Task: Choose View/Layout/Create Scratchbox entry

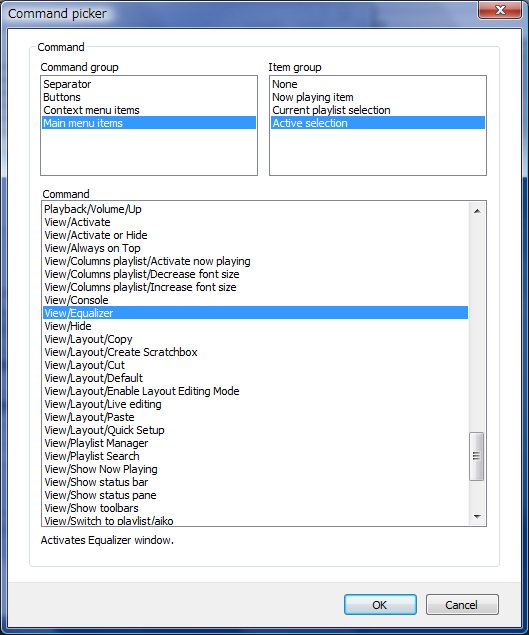Action: (x=255, y=352)
